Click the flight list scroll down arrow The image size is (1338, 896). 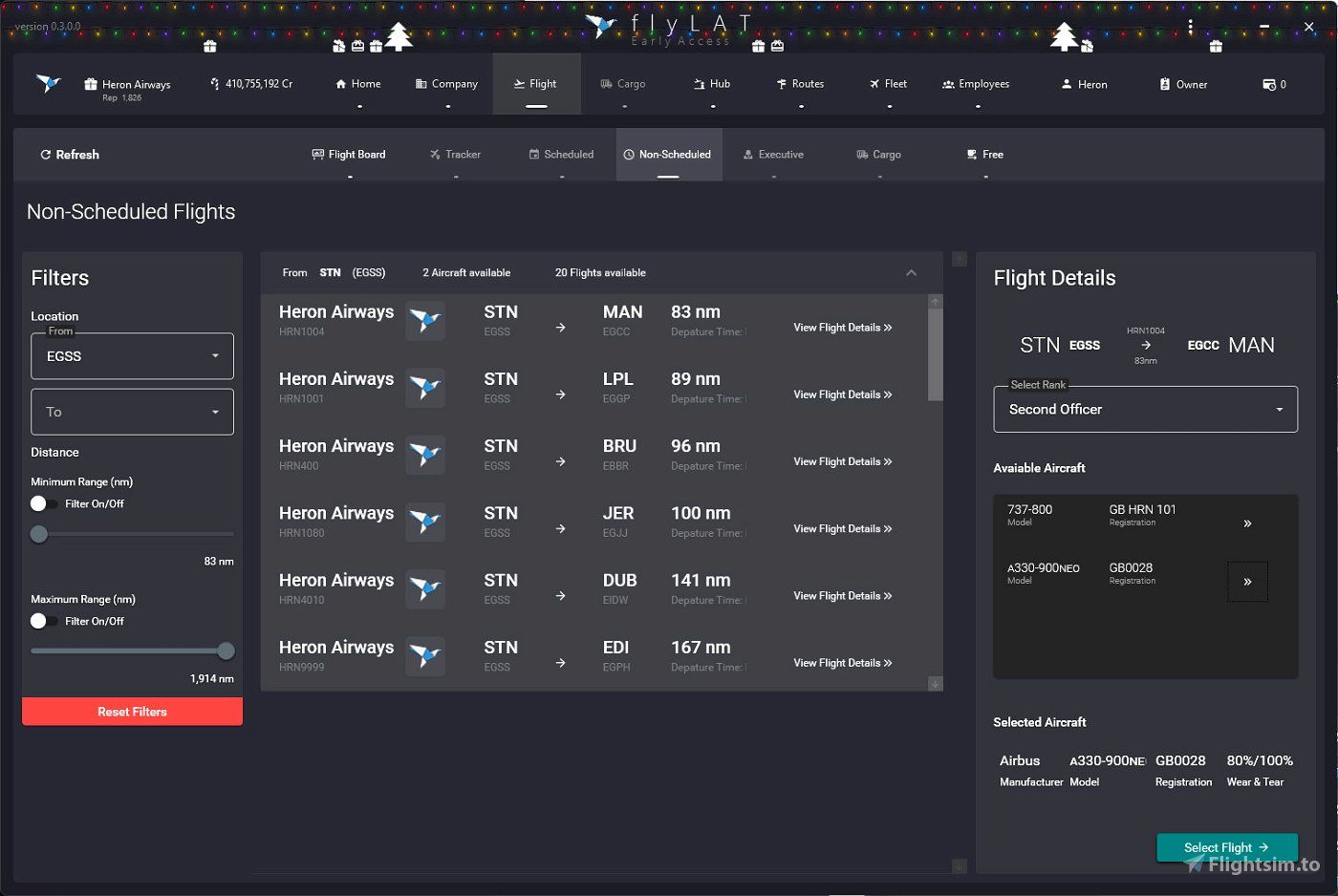tap(936, 684)
